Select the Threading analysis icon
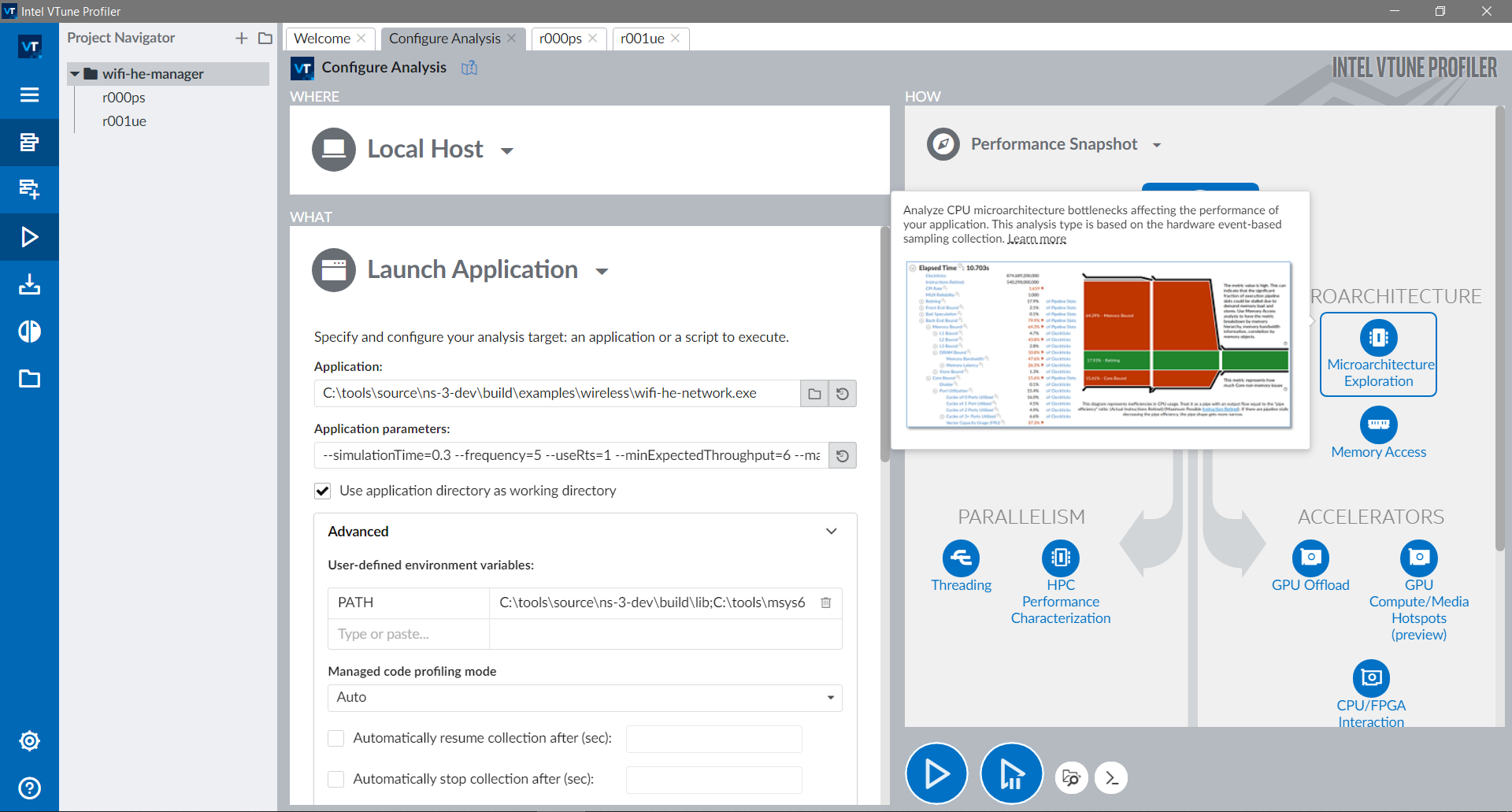This screenshot has width=1512, height=812. [961, 558]
